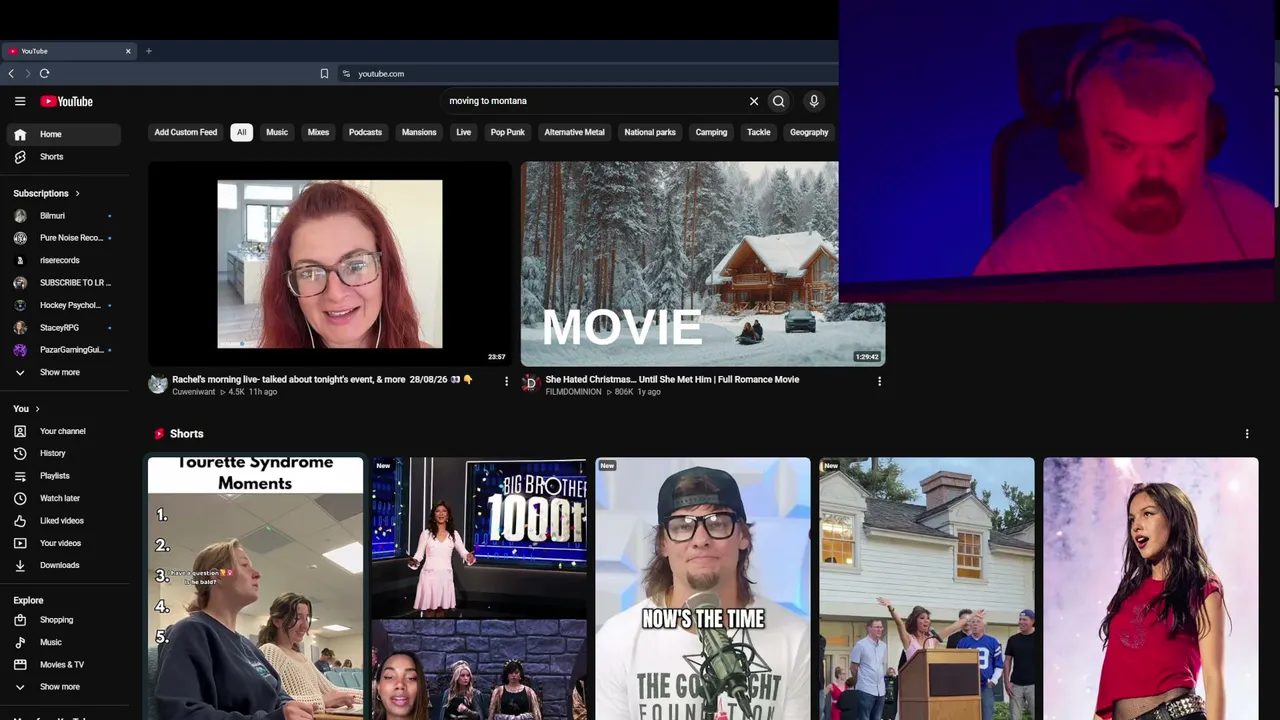Click the Add Custom Feed button
1280x720 pixels.
tap(186, 132)
